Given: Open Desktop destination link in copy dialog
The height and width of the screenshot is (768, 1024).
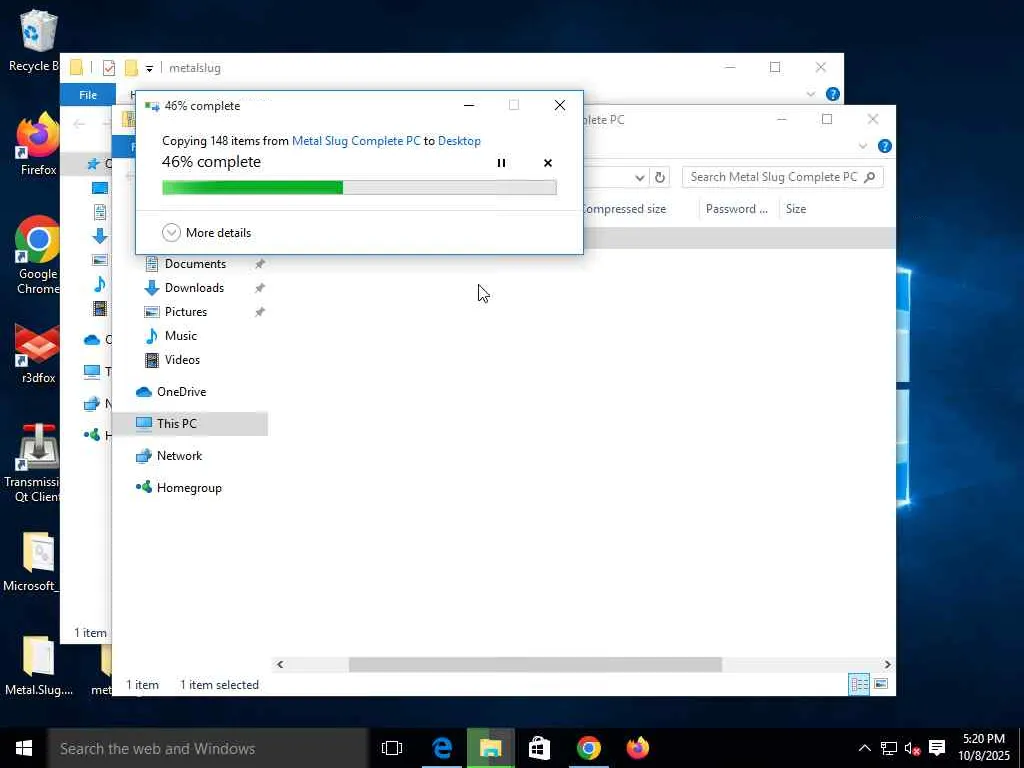Looking at the screenshot, I should [x=459, y=140].
